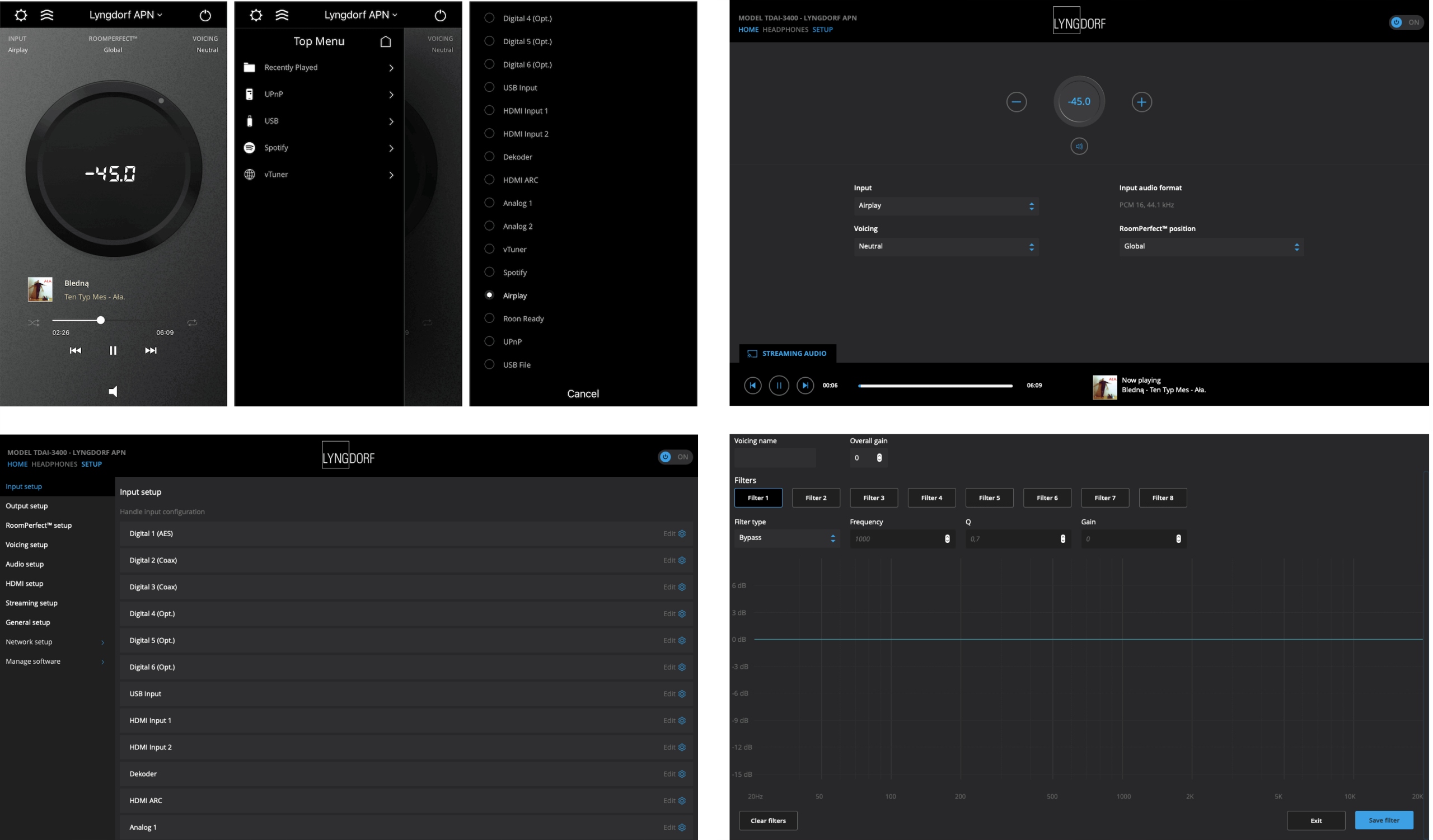This screenshot has width=1433, height=840.
Task: Open the Voicing dropdown showing Neutral
Action: [945, 247]
